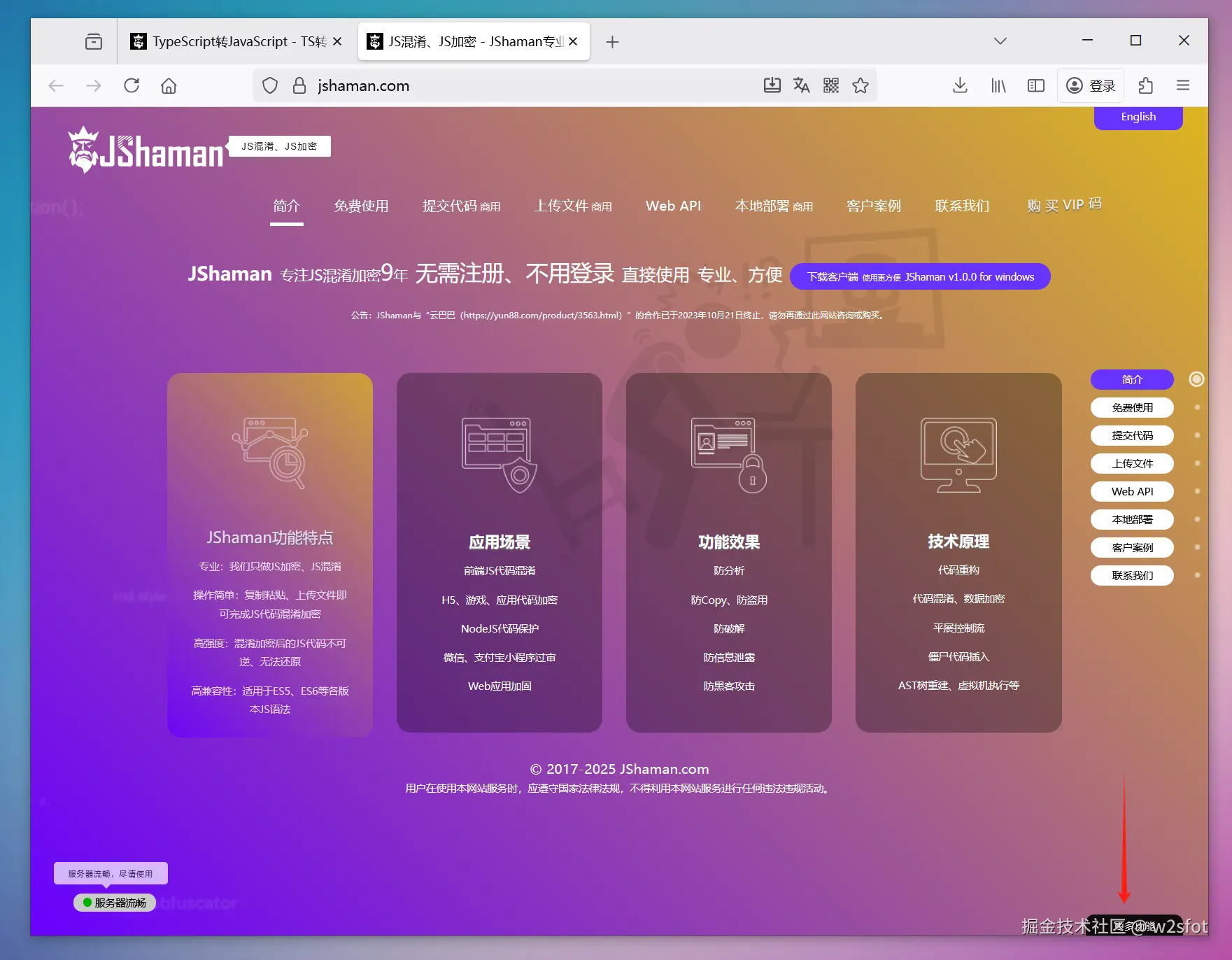Jump to 提交代码 in the side navigation
This screenshot has height=960, width=1232.
point(1132,435)
